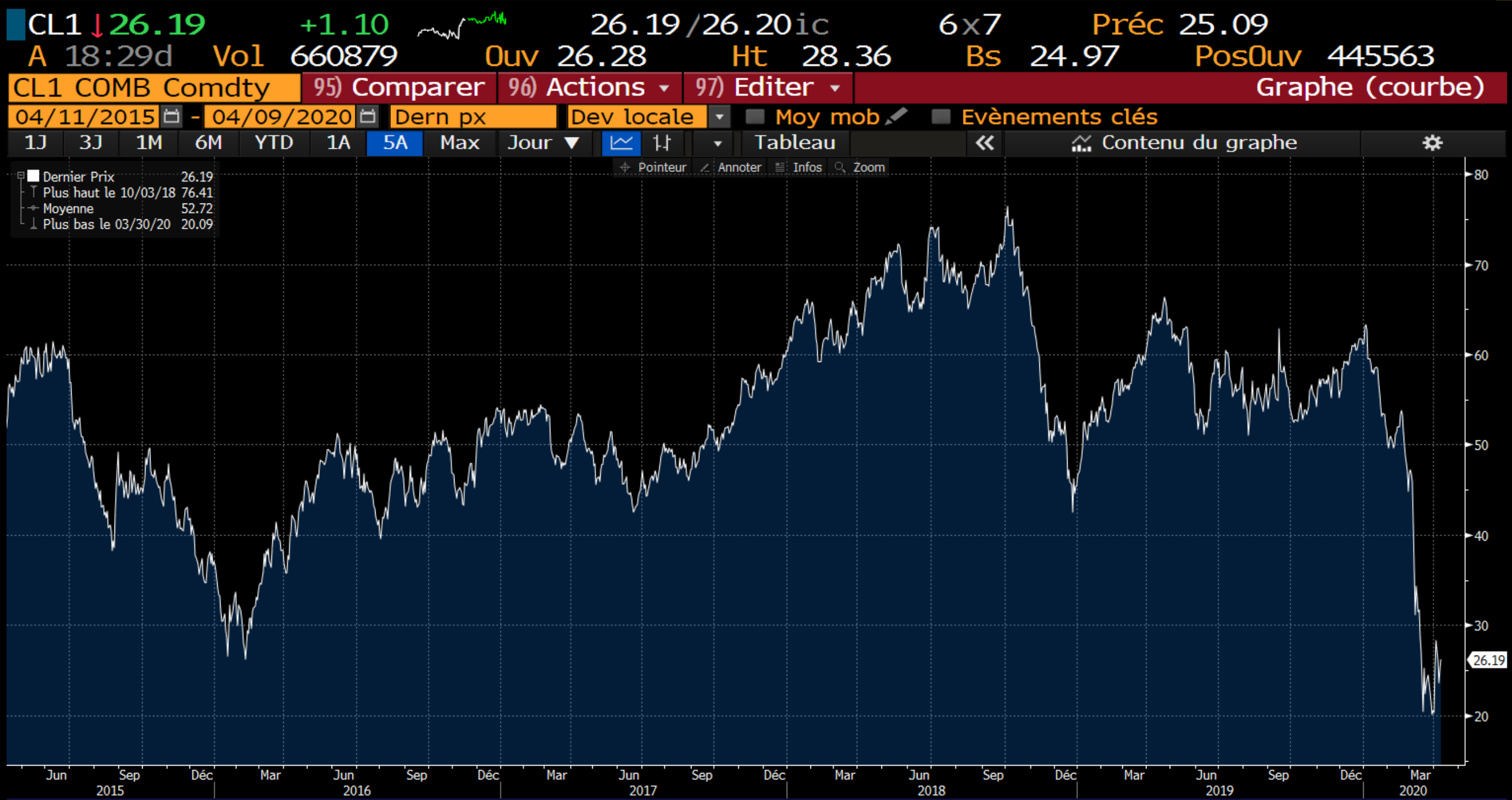Viewport: 1512px width, 800px height.
Task: Select 1M time range
Action: pos(148,143)
